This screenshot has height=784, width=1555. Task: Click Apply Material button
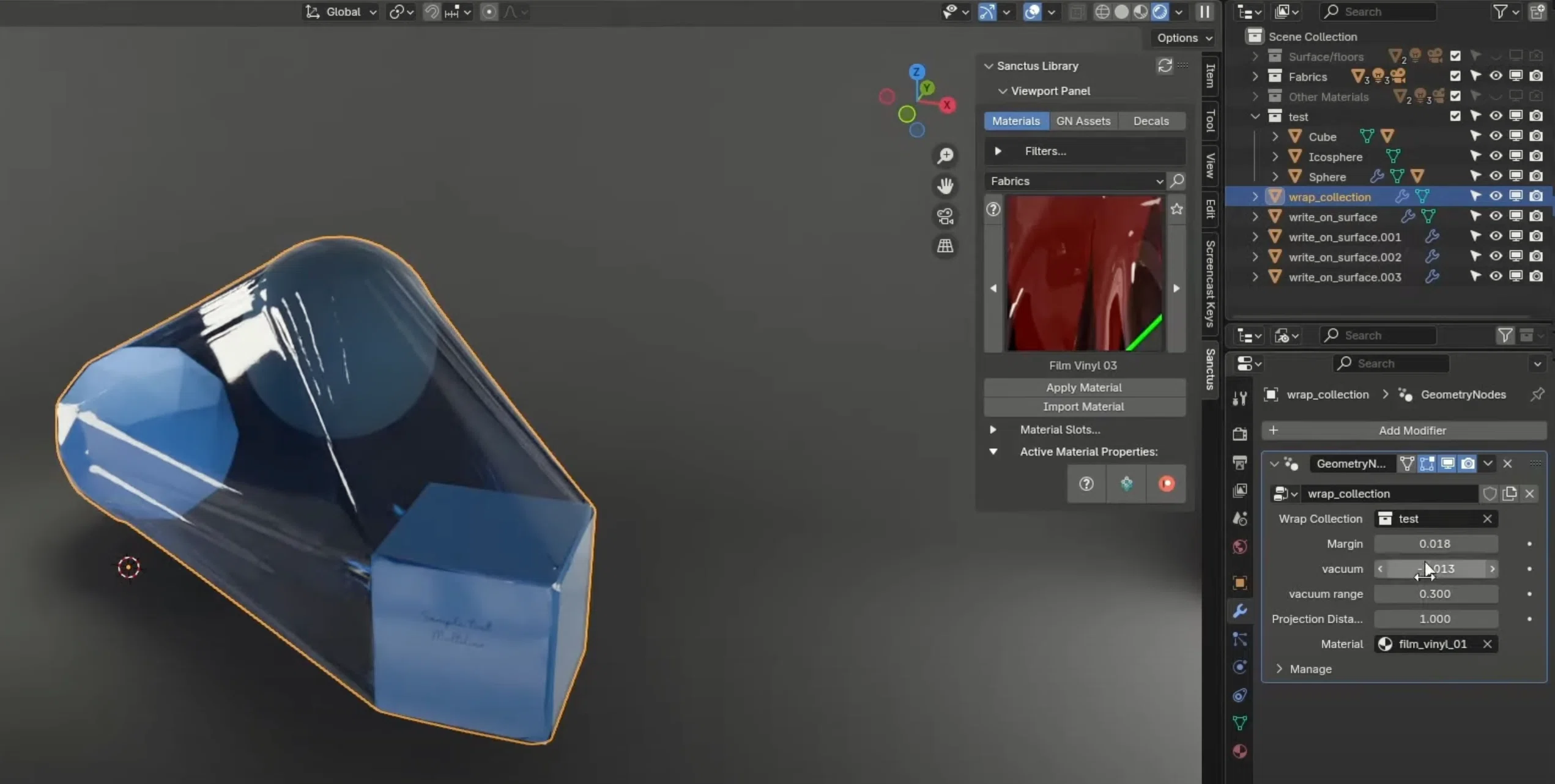point(1084,387)
